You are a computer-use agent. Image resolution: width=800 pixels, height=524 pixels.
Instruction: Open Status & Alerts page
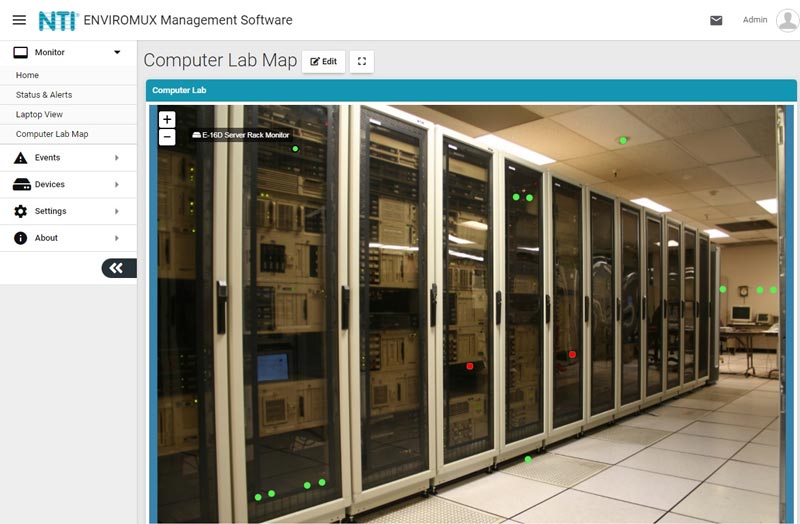click(x=68, y=95)
